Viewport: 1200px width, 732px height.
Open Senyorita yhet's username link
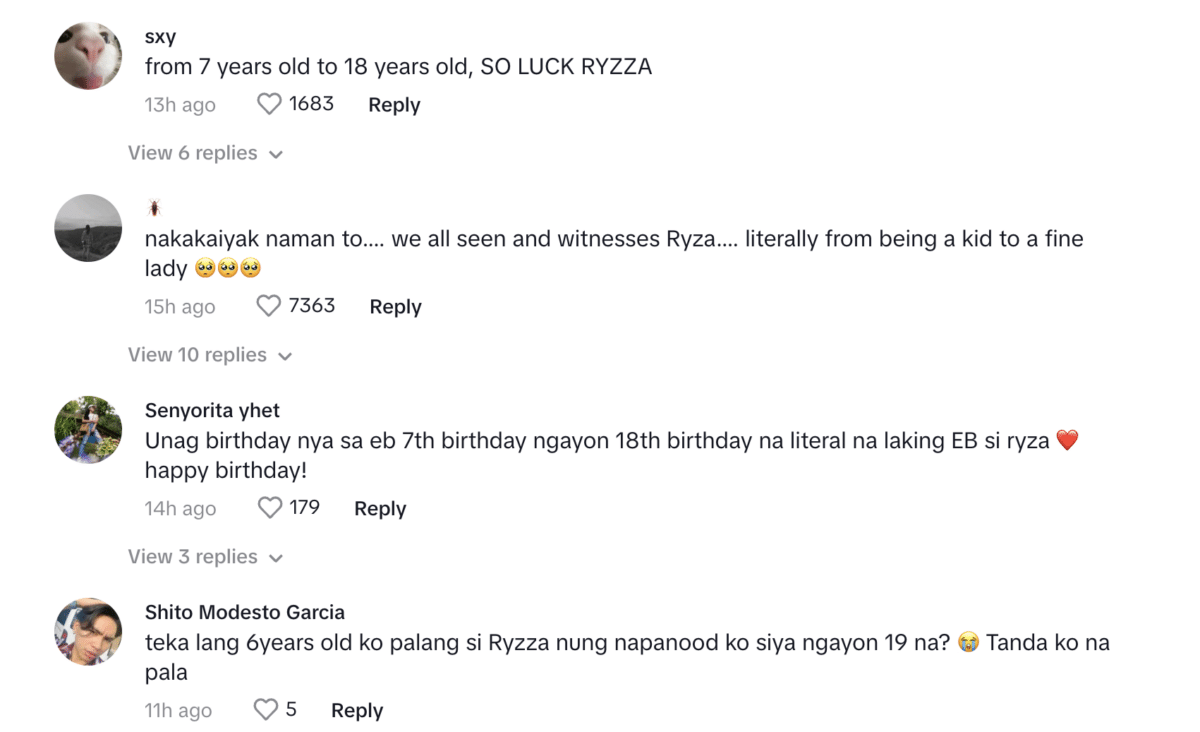point(214,410)
